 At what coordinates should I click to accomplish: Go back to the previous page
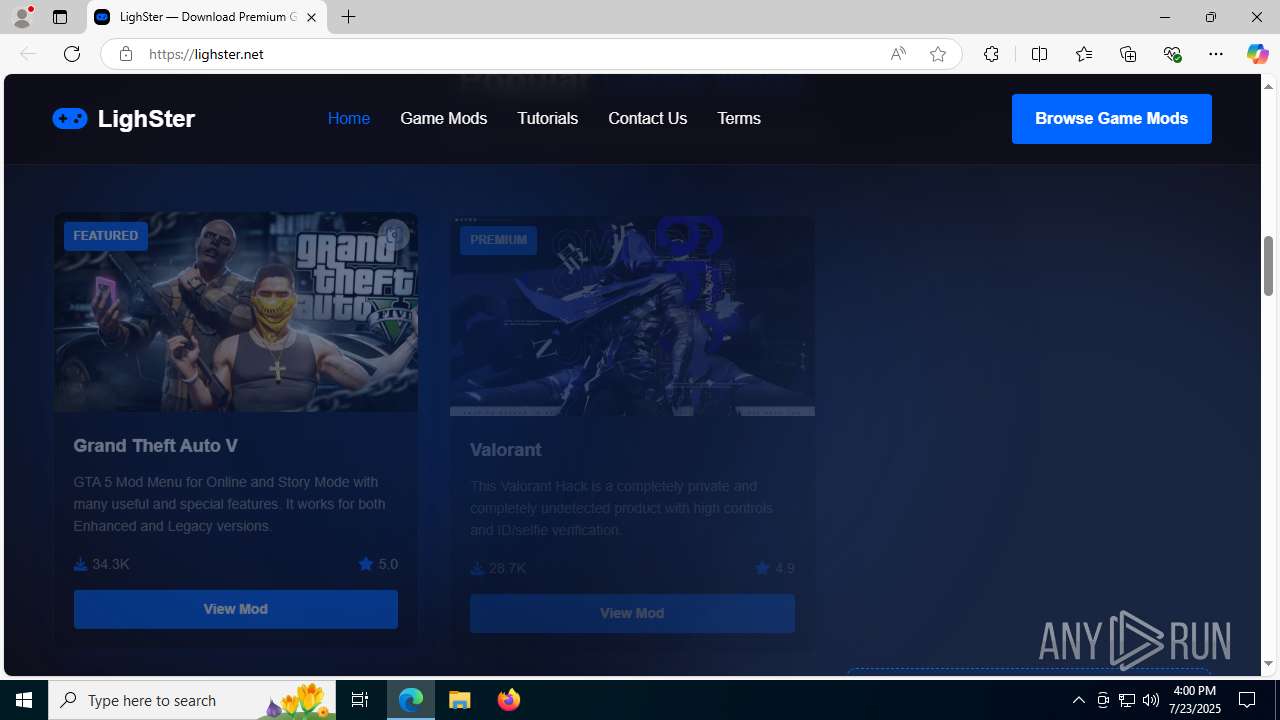28,54
